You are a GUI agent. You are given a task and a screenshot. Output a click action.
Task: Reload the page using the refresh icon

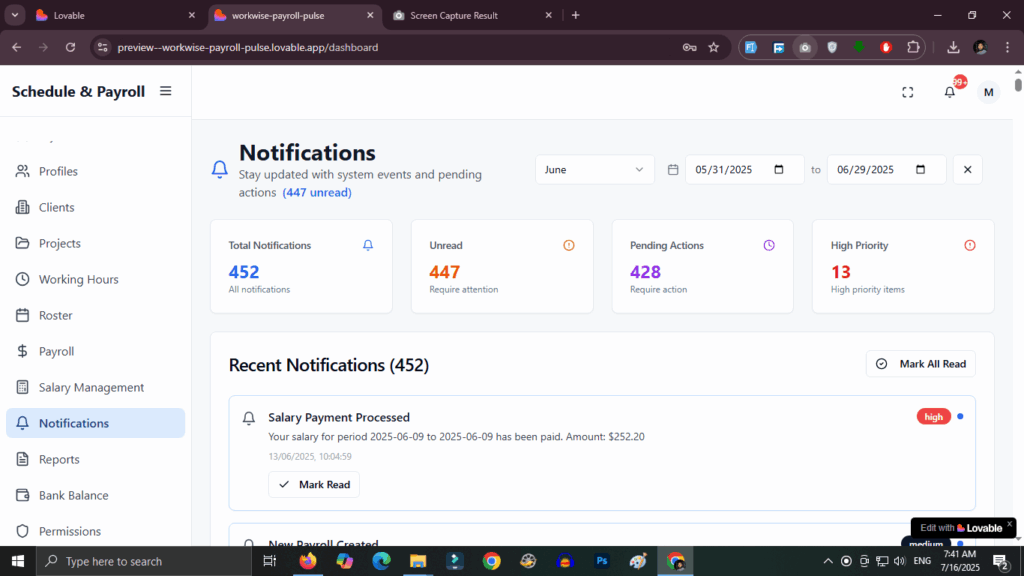[70, 47]
